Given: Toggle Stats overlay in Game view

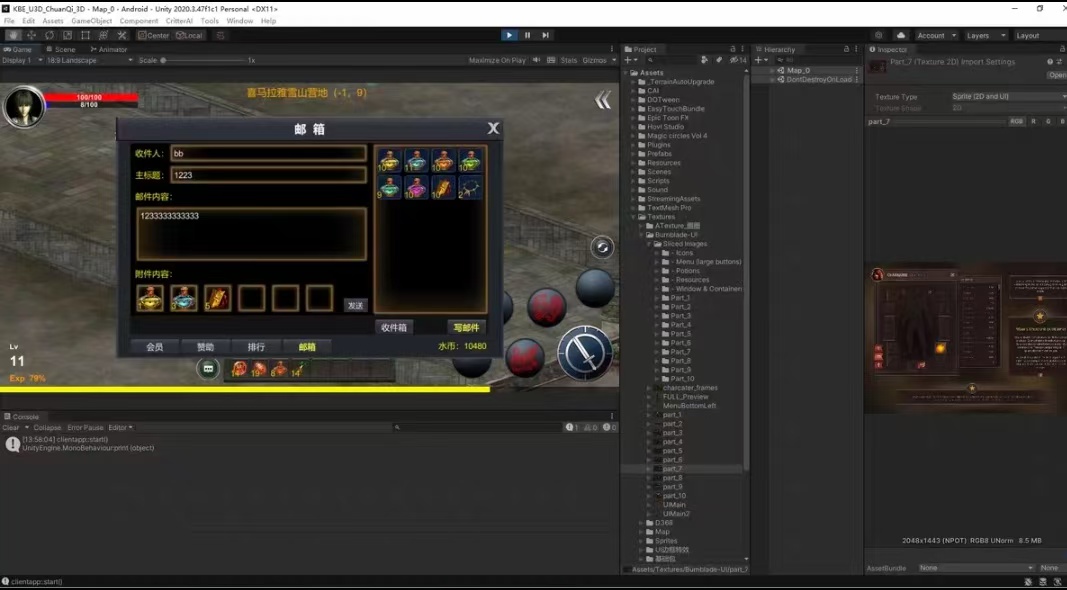Looking at the screenshot, I should pos(569,61).
